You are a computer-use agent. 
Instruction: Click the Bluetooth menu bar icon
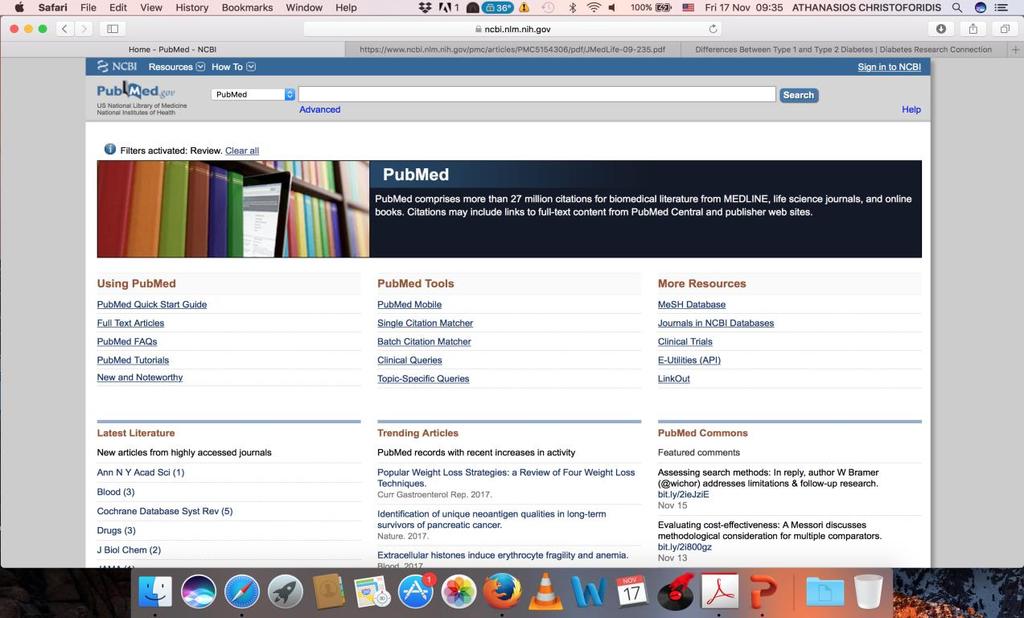click(x=572, y=8)
